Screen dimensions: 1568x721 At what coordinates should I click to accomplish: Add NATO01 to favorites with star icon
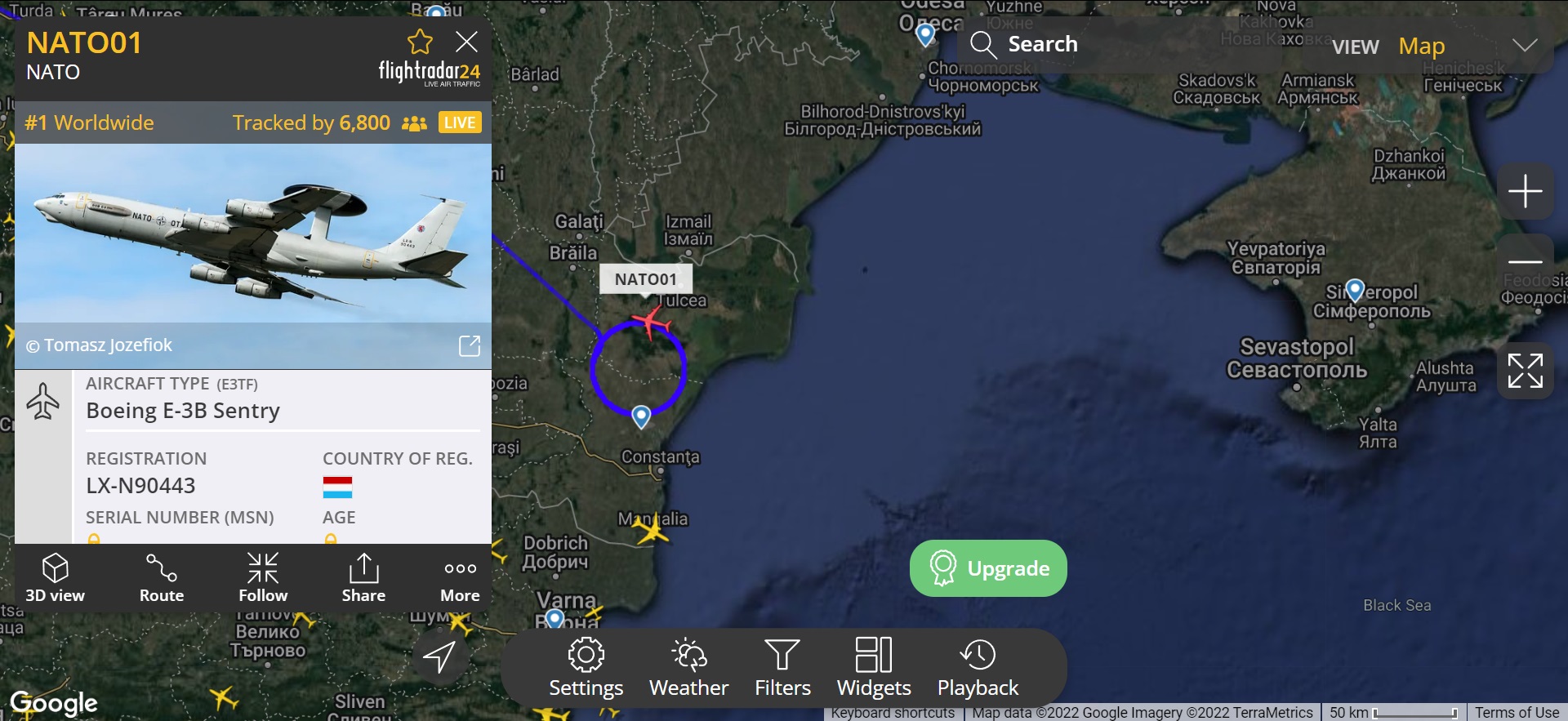click(x=420, y=42)
